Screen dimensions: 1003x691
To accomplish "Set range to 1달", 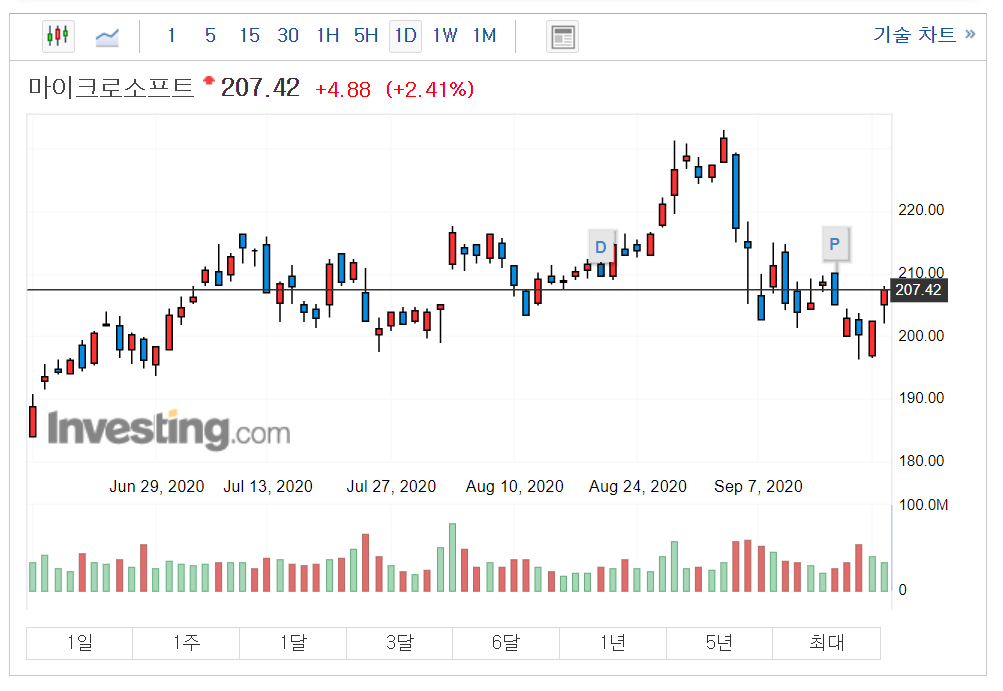I will pos(293,642).
